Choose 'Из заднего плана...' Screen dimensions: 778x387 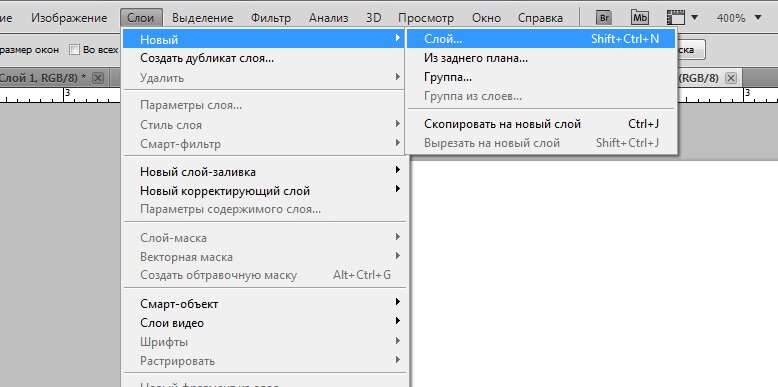(x=540, y=58)
